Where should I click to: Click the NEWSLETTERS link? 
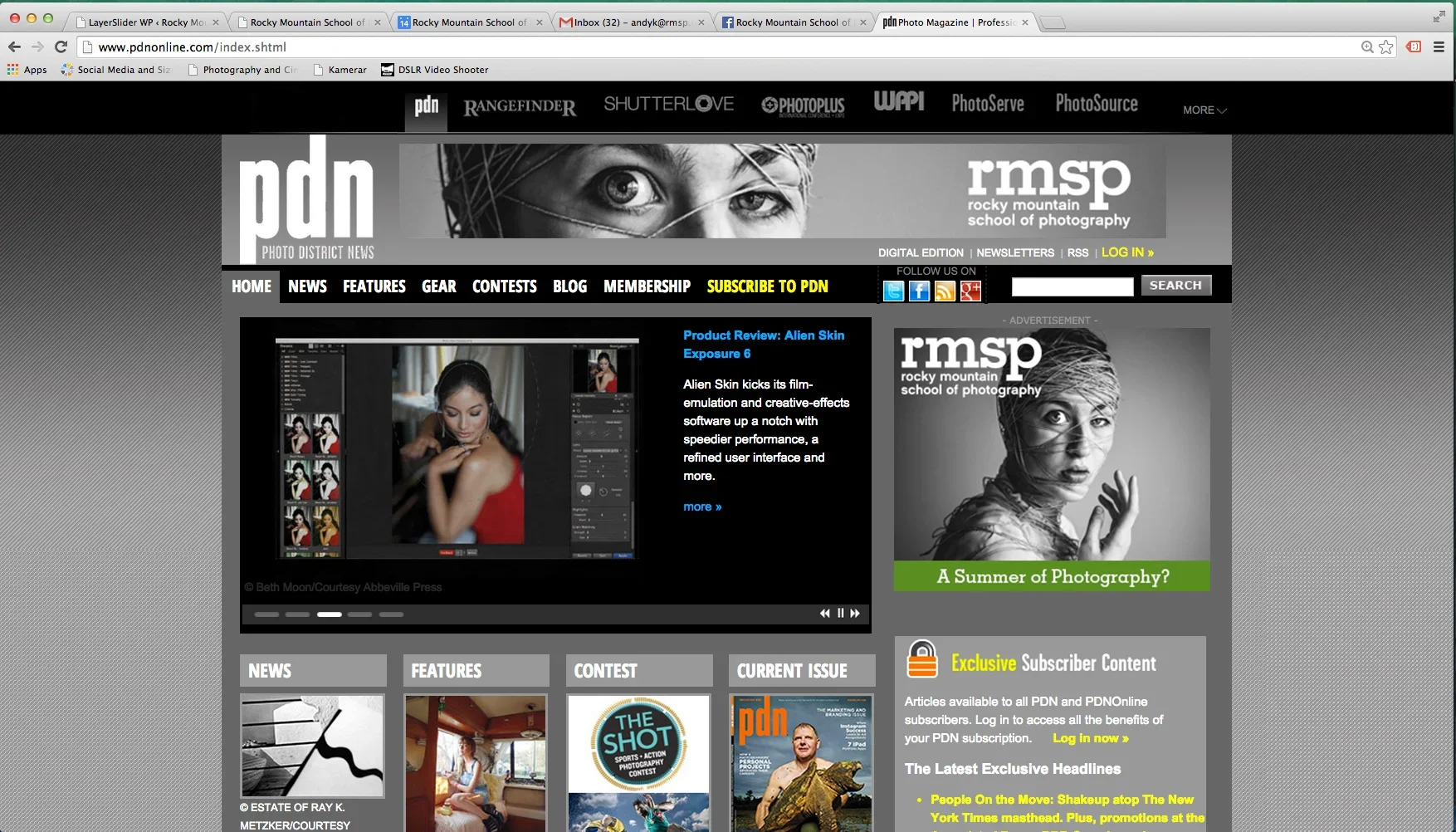(x=1015, y=252)
